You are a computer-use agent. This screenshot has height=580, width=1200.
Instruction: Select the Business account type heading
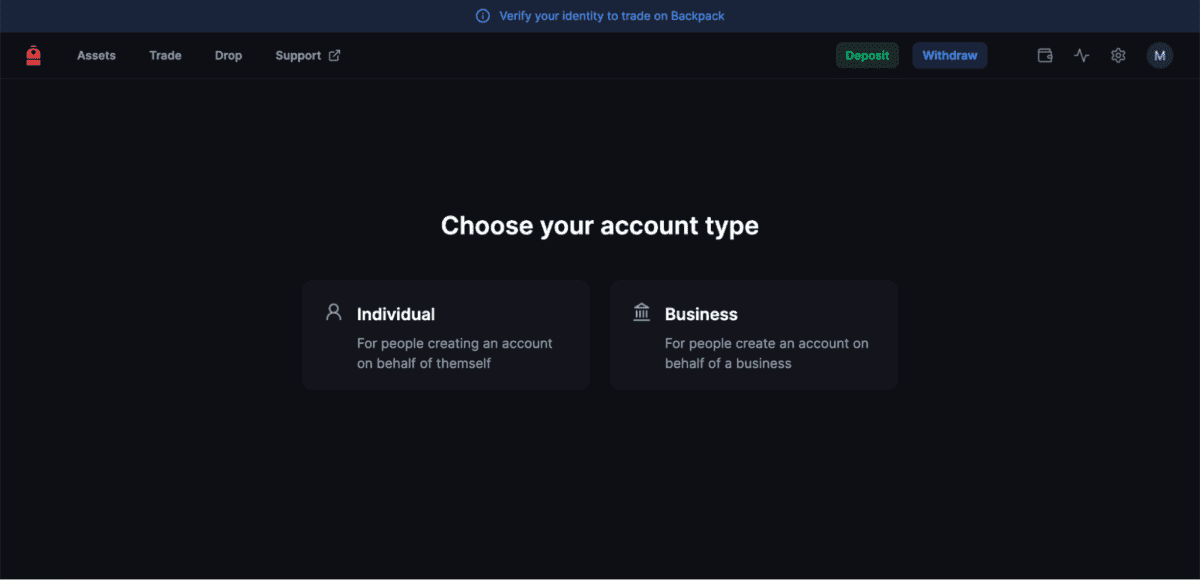tap(701, 314)
